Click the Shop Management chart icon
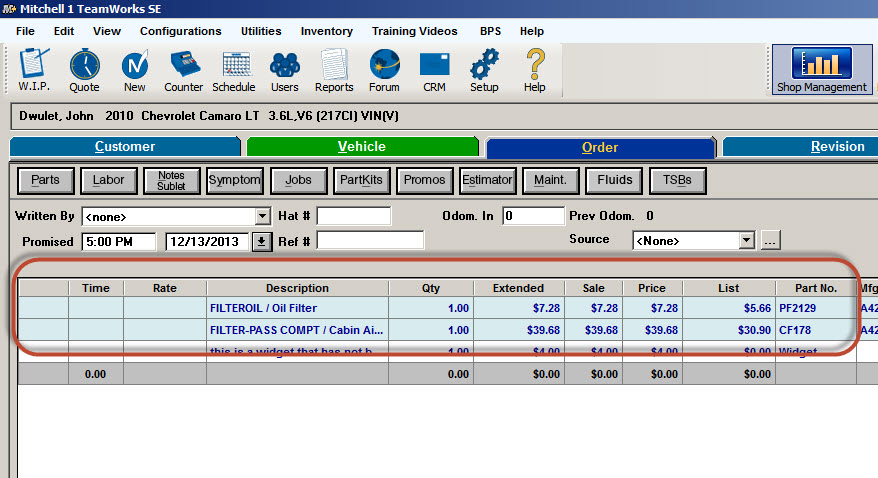The height and width of the screenshot is (478, 878). [821, 62]
